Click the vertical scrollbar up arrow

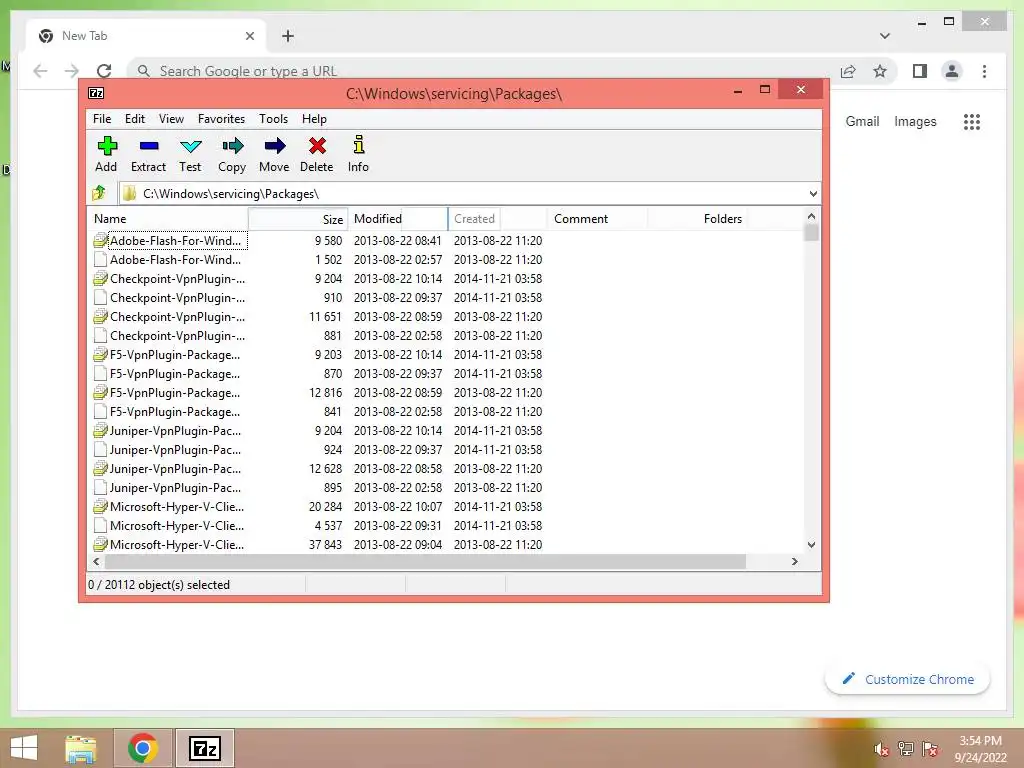[811, 216]
